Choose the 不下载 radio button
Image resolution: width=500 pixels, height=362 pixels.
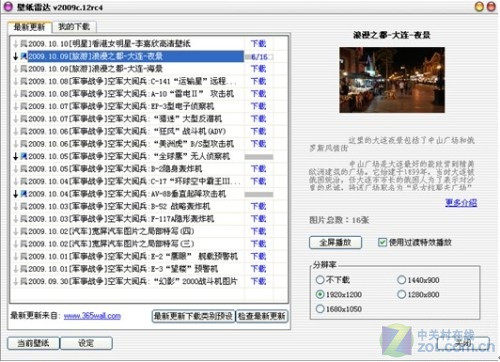pos(320,280)
